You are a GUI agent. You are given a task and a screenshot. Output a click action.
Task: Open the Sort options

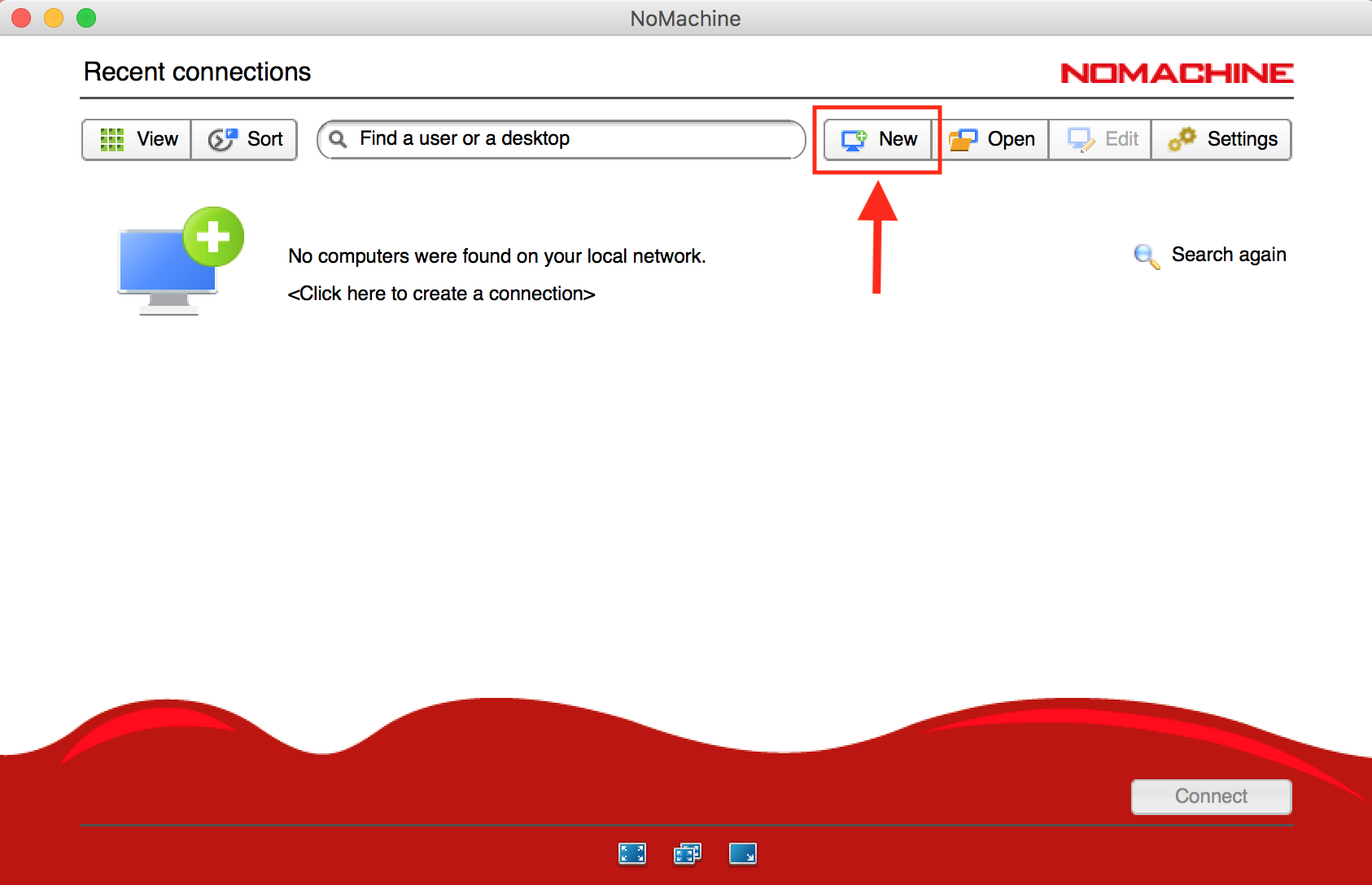click(246, 139)
